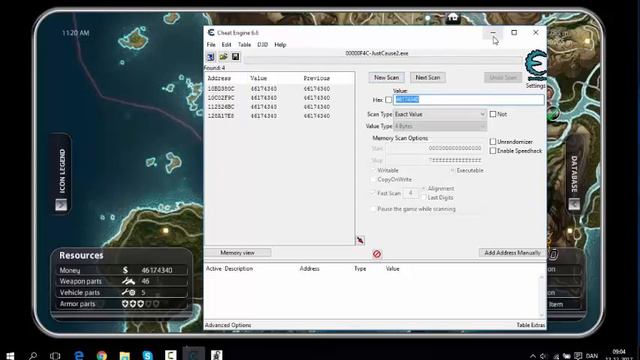The width and height of the screenshot is (640, 360).
Task: Click the Address column header in results
Action: click(219, 78)
